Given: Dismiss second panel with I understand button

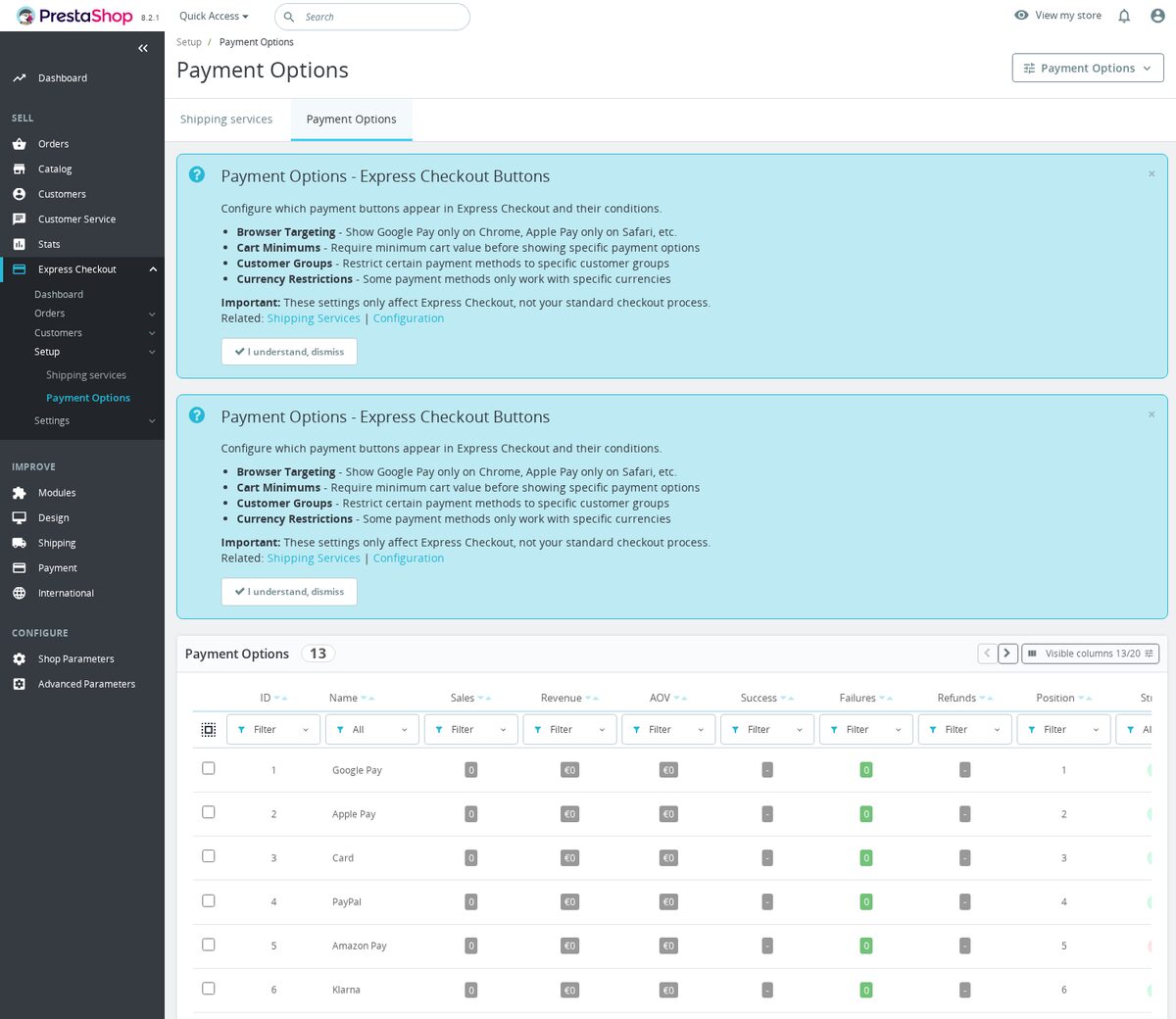Looking at the screenshot, I should (x=289, y=592).
